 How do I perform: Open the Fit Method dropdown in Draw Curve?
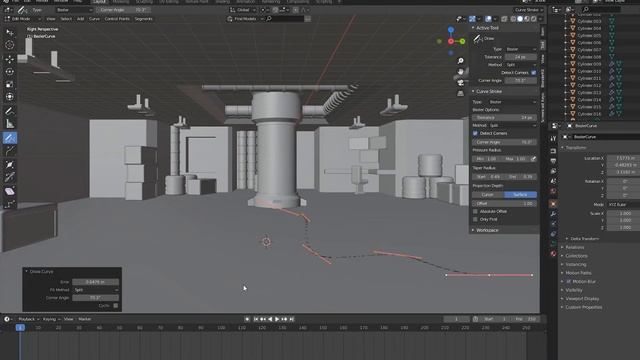click(96, 290)
